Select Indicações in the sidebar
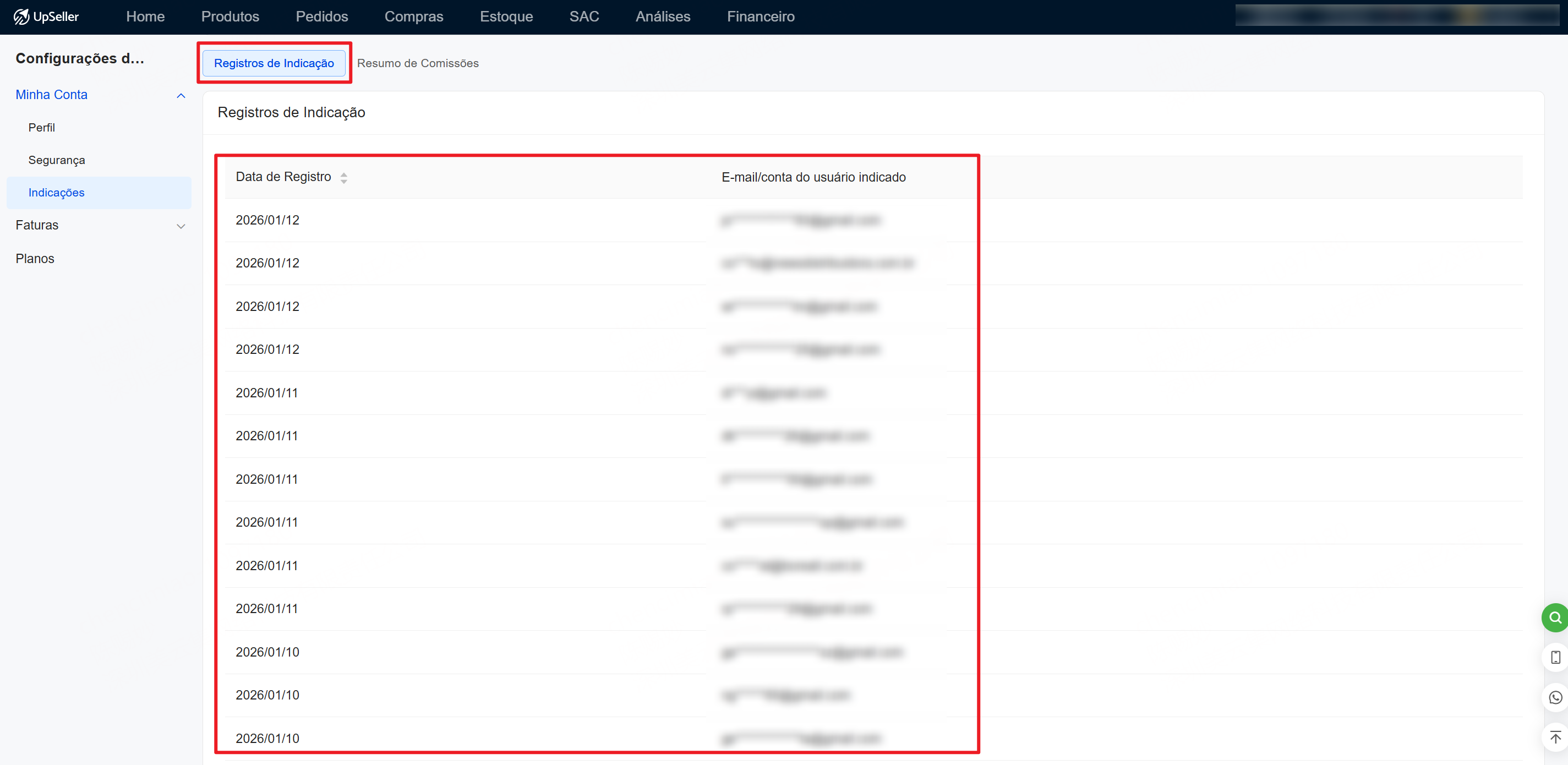Image resolution: width=1568 pixels, height=765 pixels. pos(57,192)
